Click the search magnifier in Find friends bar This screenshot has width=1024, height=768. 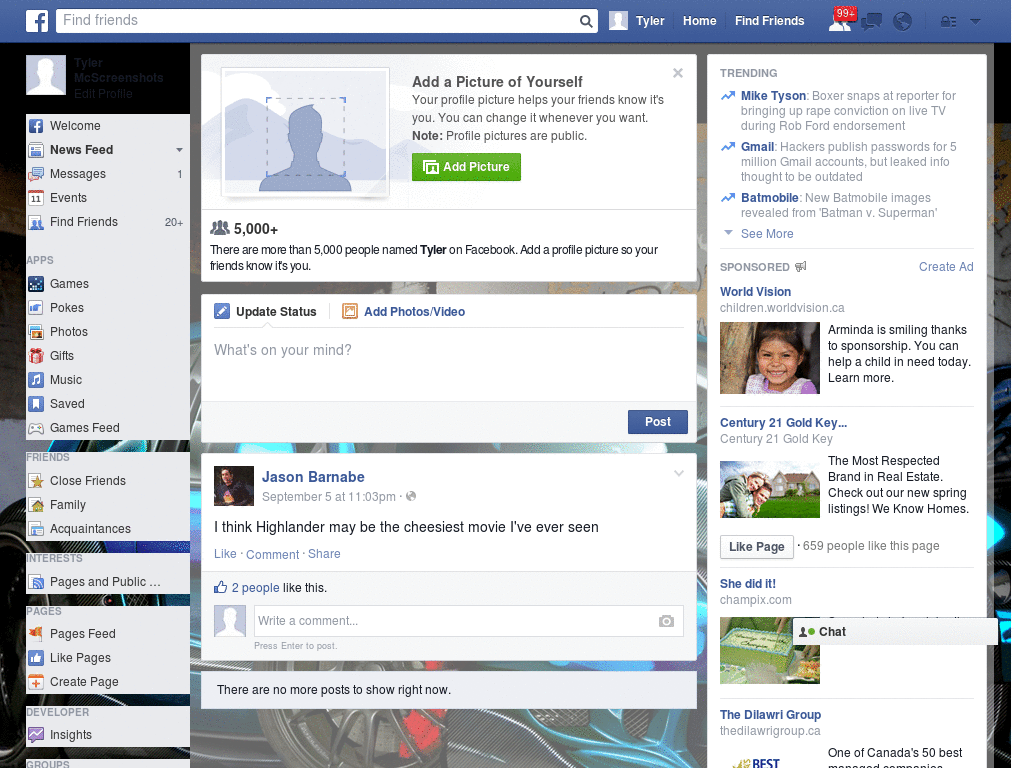586,20
